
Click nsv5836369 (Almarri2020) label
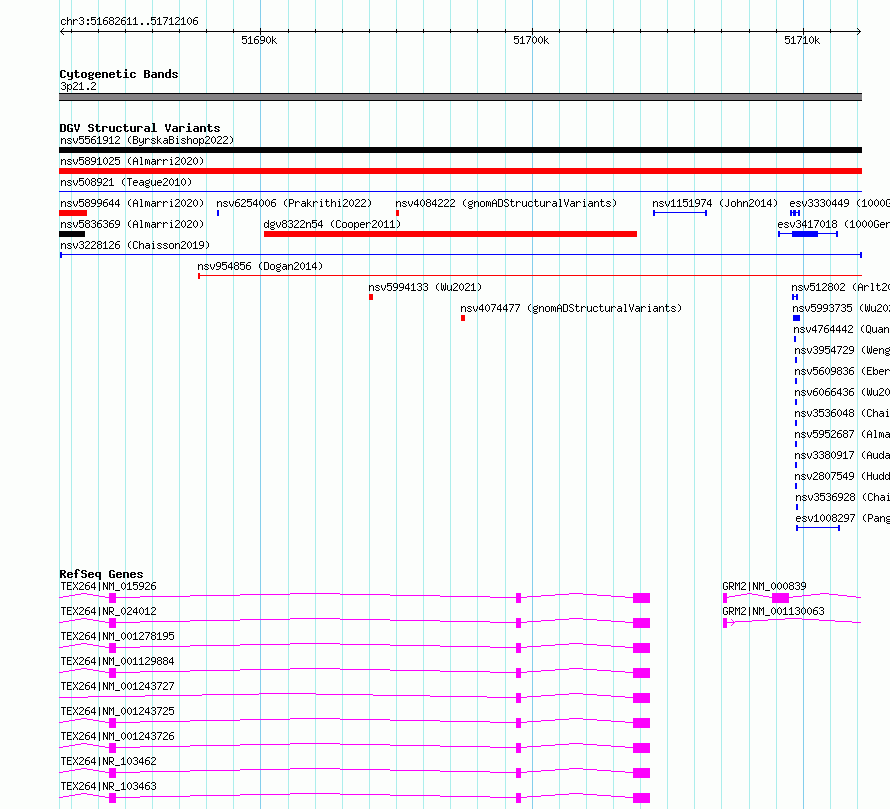(x=132, y=224)
